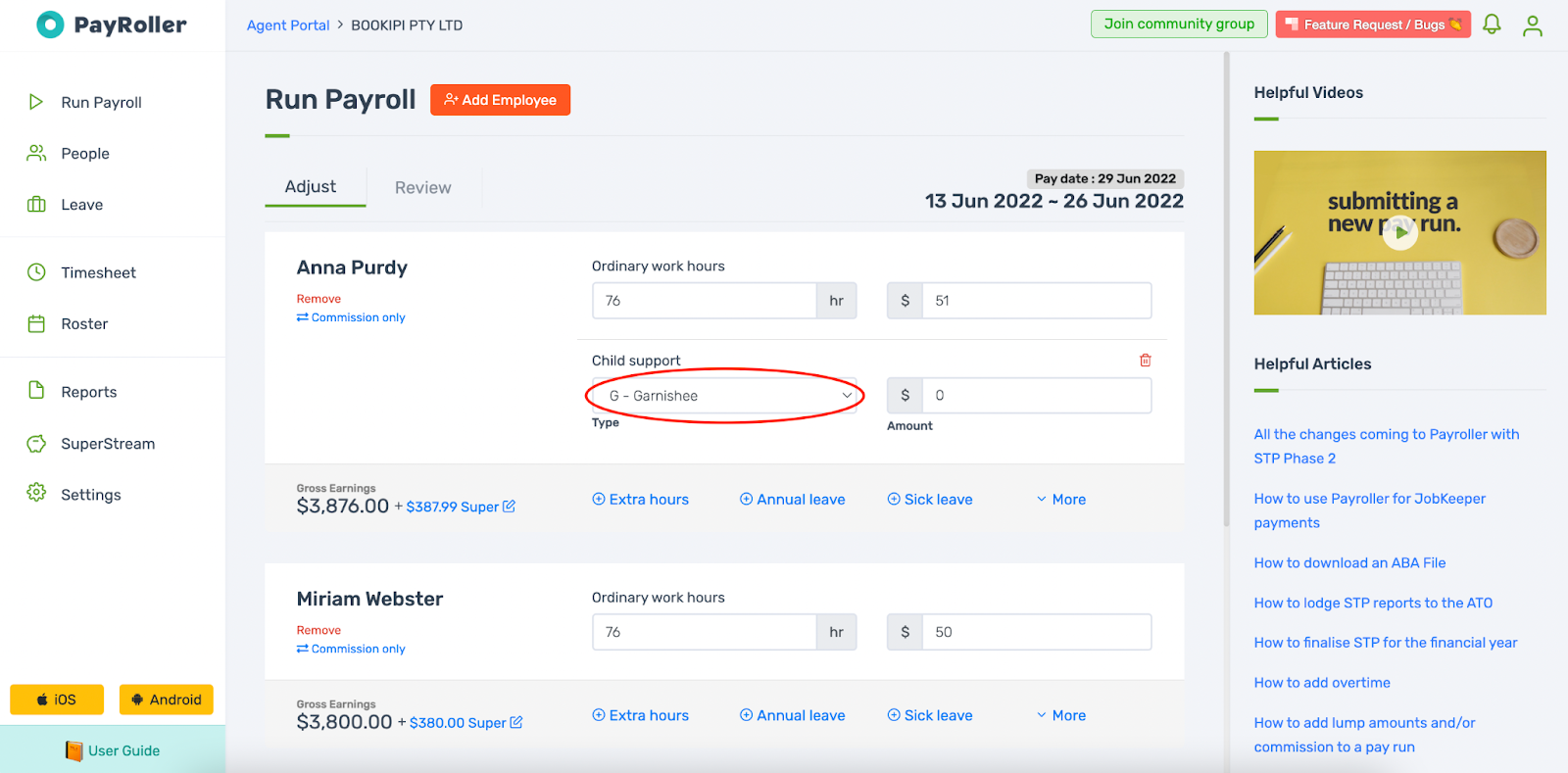Click the SuperStream piggy bank icon
This screenshot has width=1568, height=773.
36,444
